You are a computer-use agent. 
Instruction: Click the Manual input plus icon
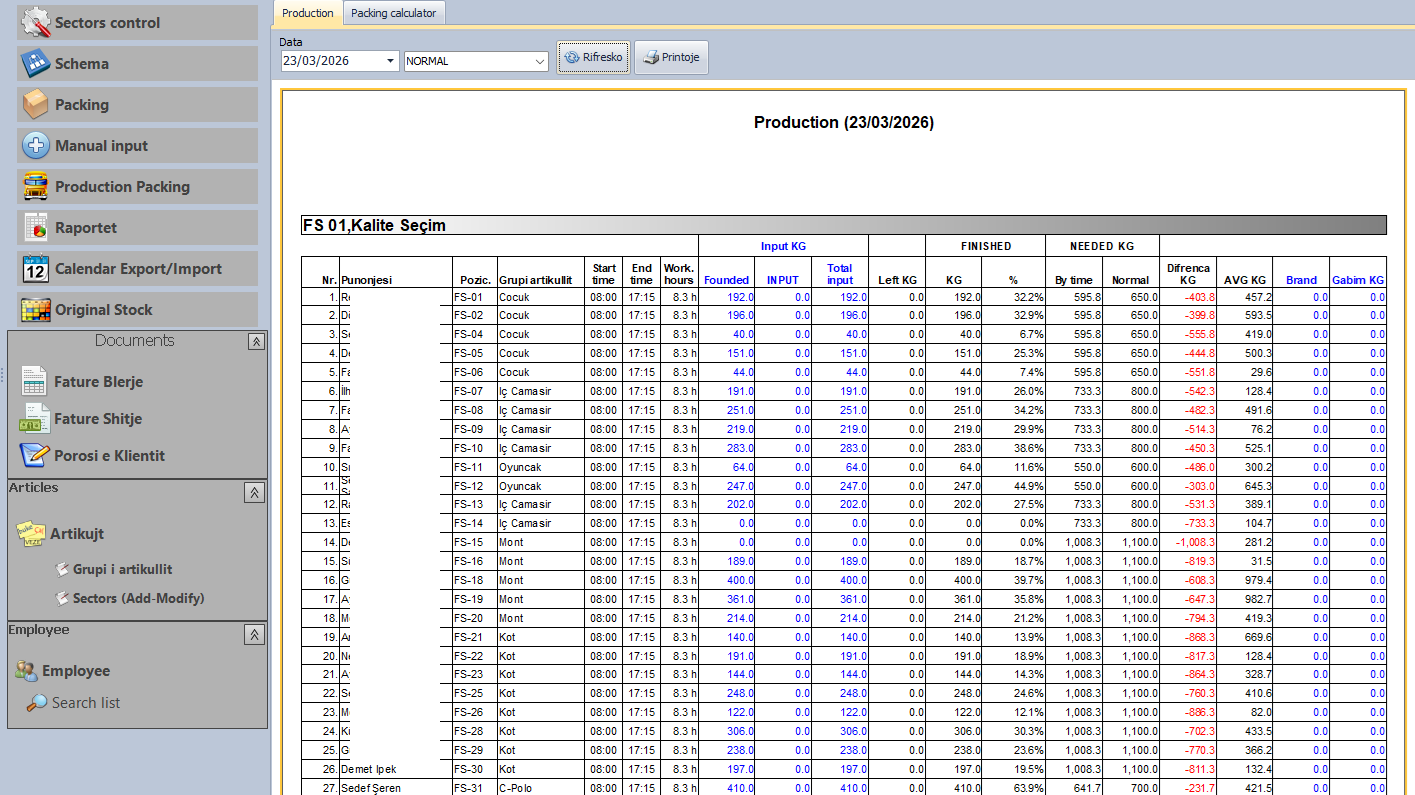point(36,145)
